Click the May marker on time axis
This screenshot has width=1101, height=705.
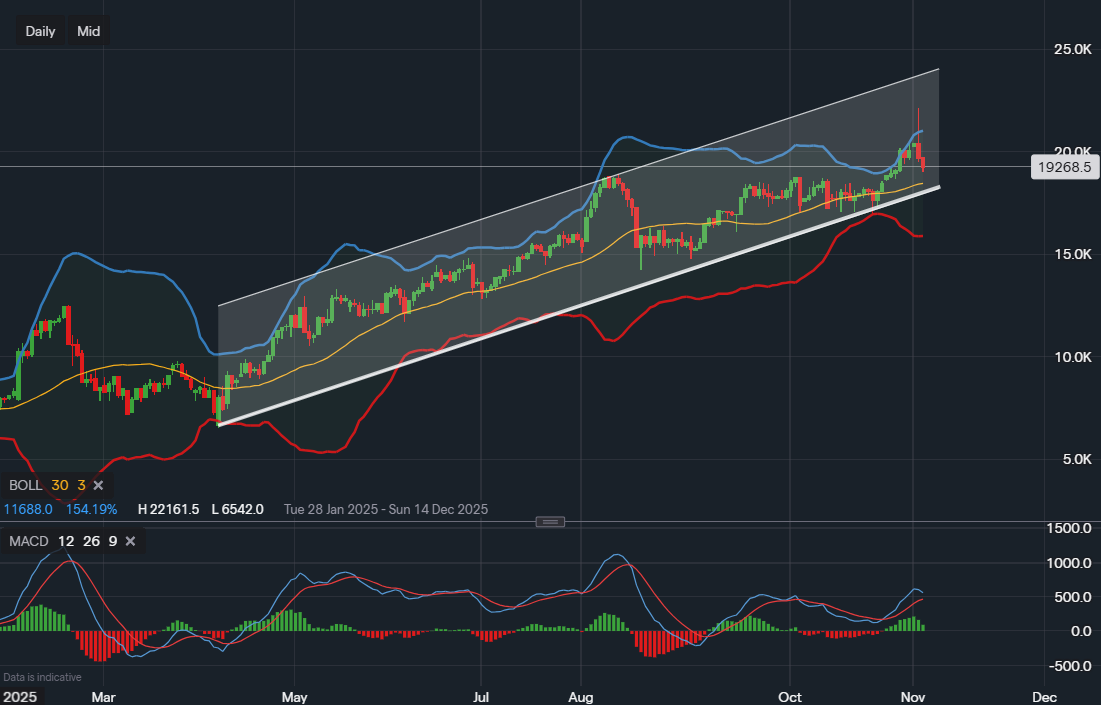click(x=294, y=696)
